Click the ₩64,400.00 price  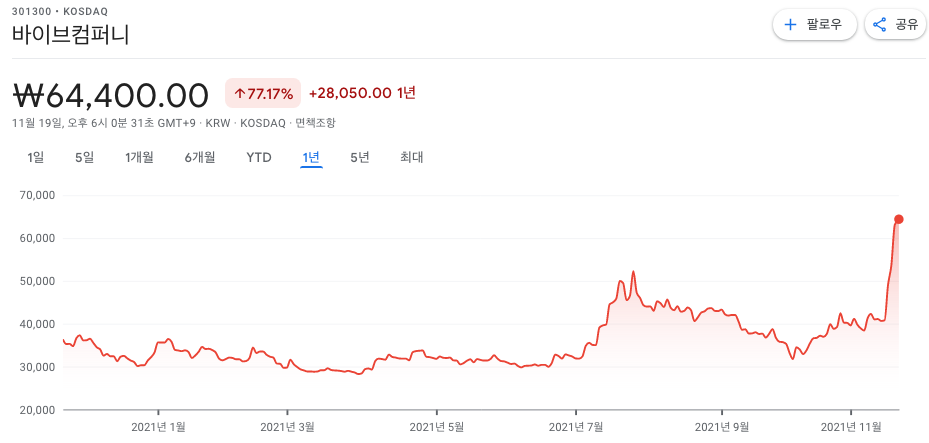click(110, 95)
